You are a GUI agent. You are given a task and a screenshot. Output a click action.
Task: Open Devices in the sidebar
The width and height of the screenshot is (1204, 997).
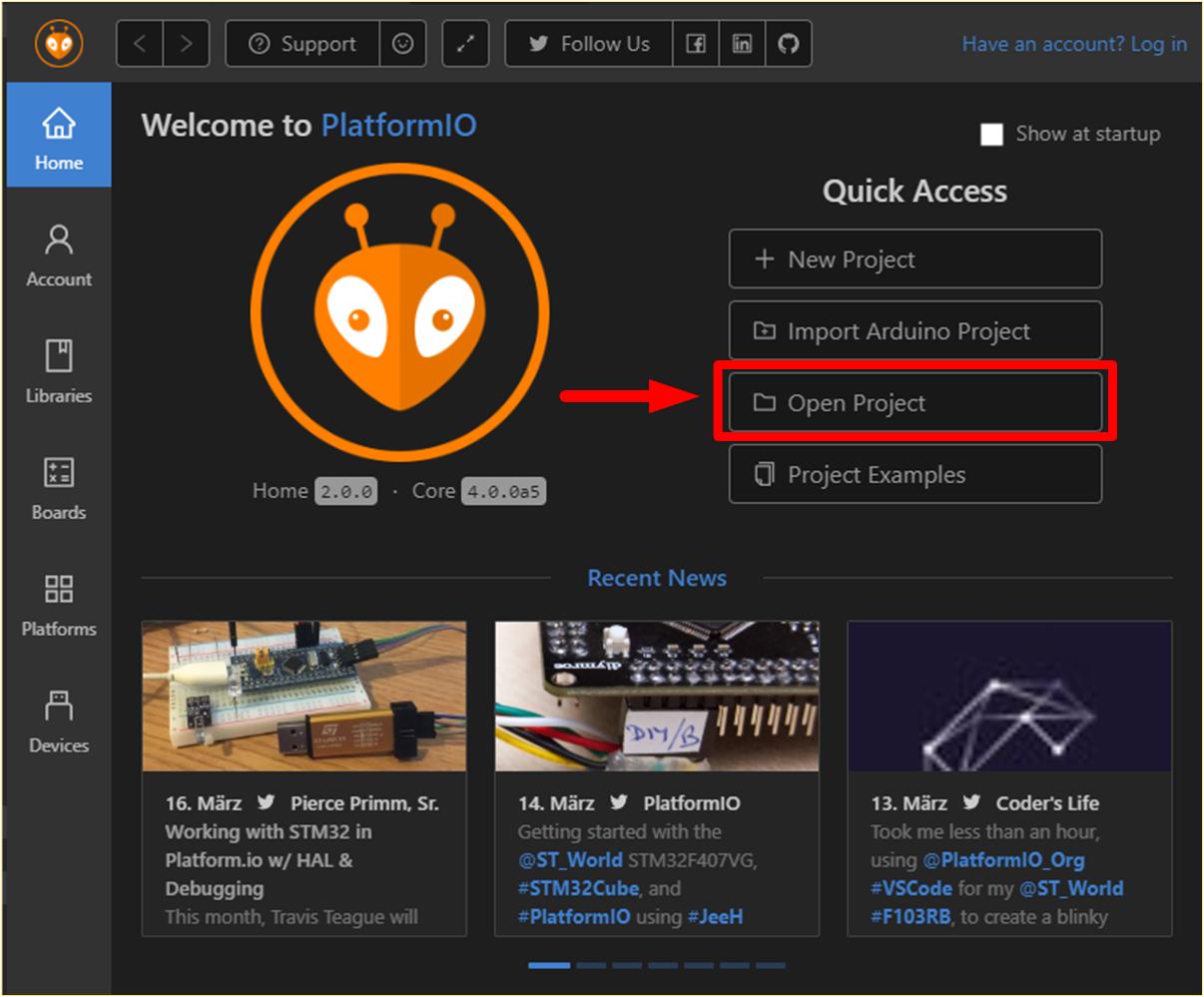[59, 722]
